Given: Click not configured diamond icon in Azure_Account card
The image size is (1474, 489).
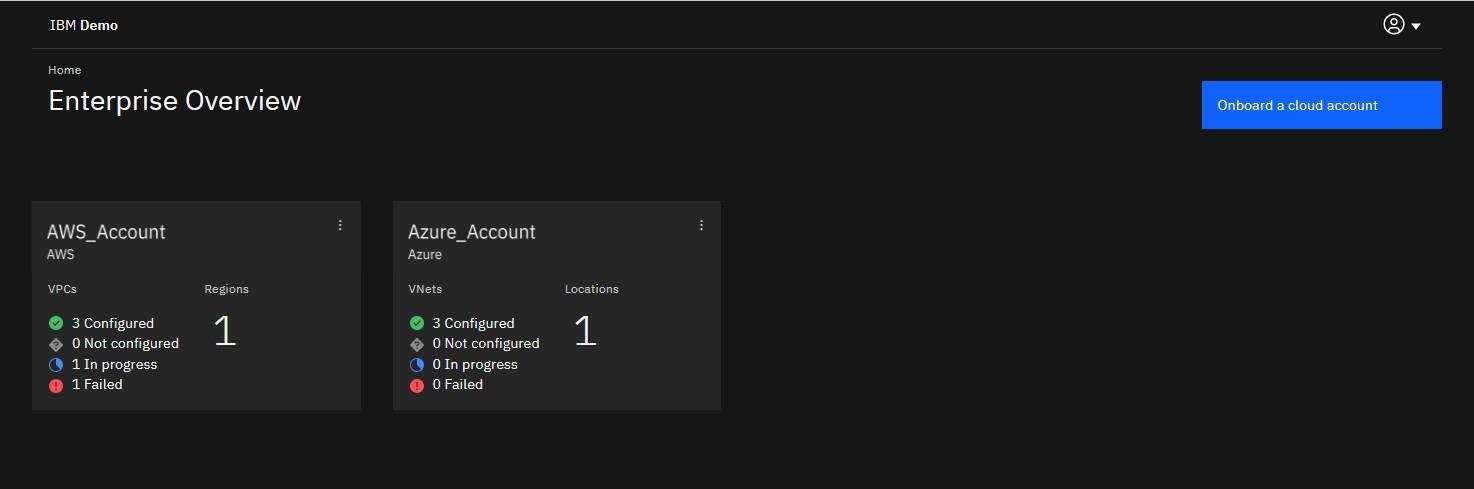Looking at the screenshot, I should pos(417,344).
